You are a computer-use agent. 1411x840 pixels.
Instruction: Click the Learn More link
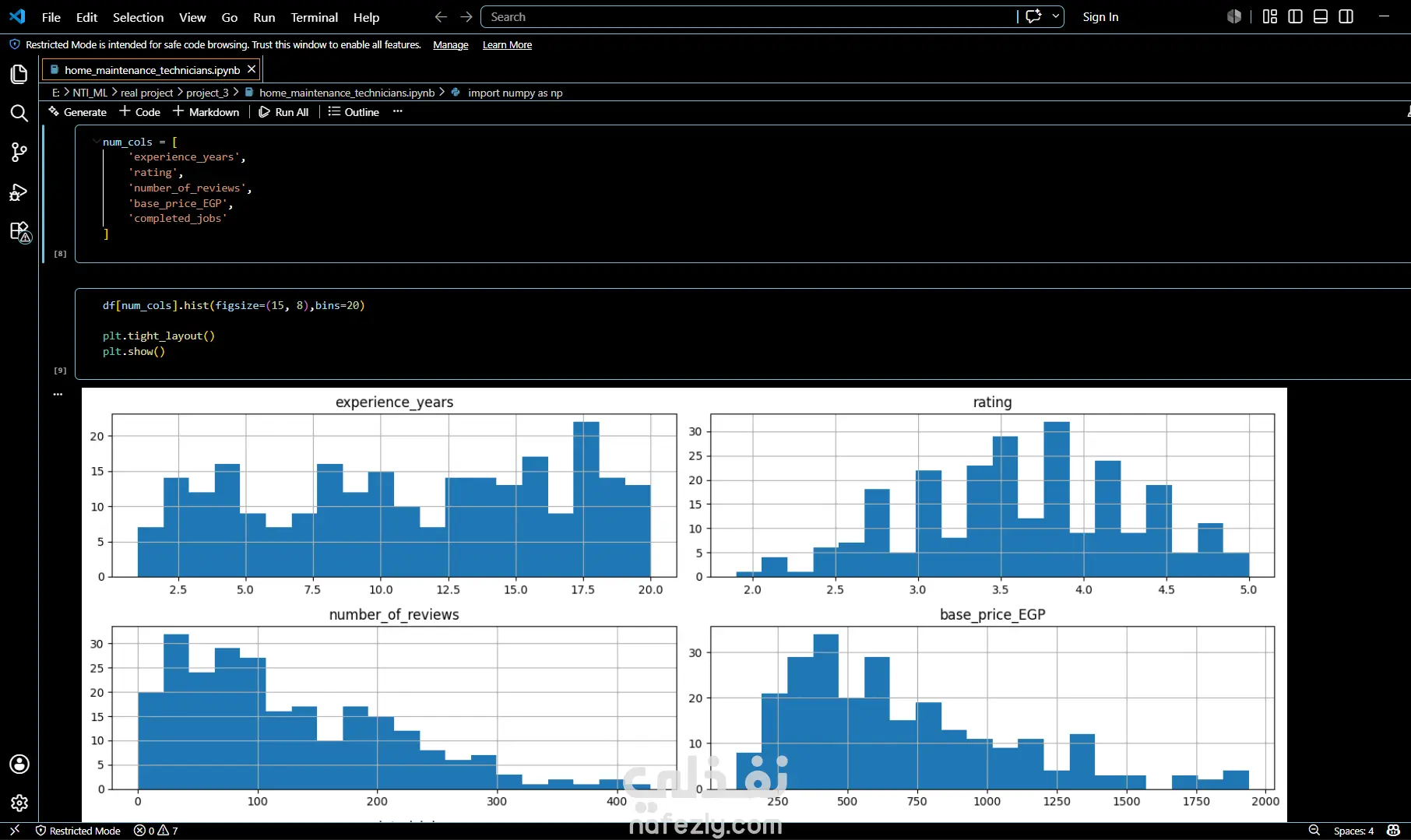[x=507, y=45]
